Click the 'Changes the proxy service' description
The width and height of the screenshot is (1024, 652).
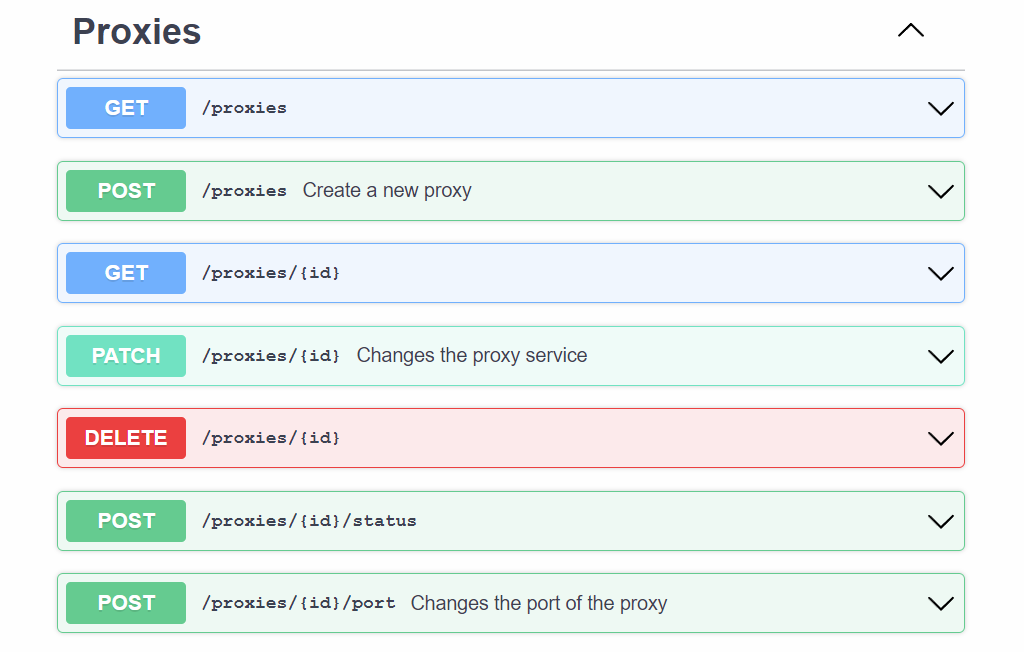472,356
